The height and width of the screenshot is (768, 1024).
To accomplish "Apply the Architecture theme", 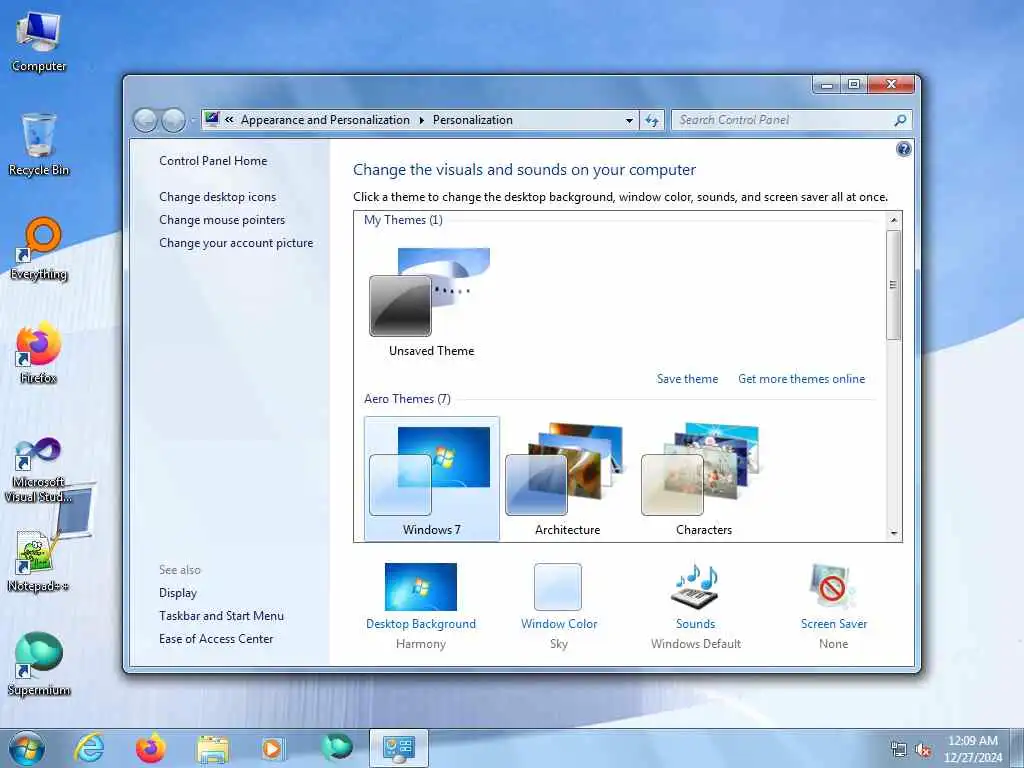I will pos(568,479).
